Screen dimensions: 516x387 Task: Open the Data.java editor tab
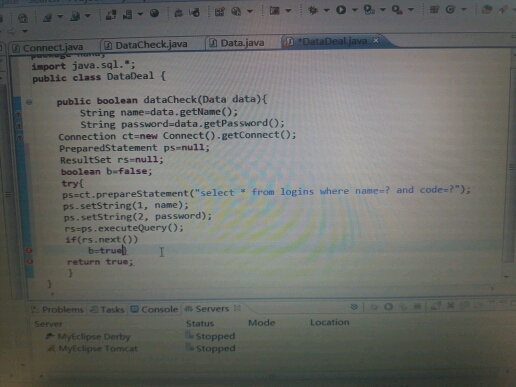click(x=237, y=43)
